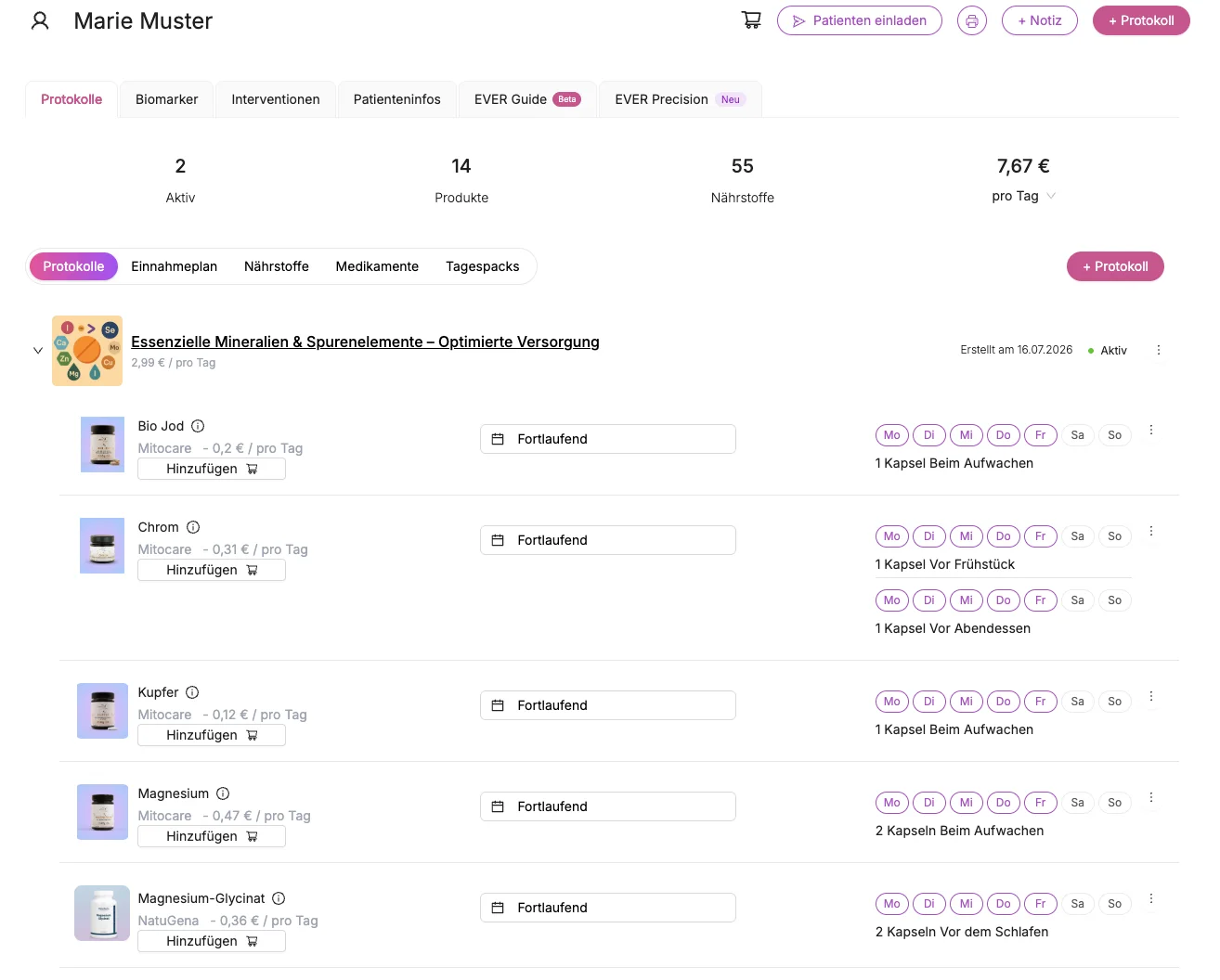
Task: Click the printer icon button
Action: pos(972,20)
